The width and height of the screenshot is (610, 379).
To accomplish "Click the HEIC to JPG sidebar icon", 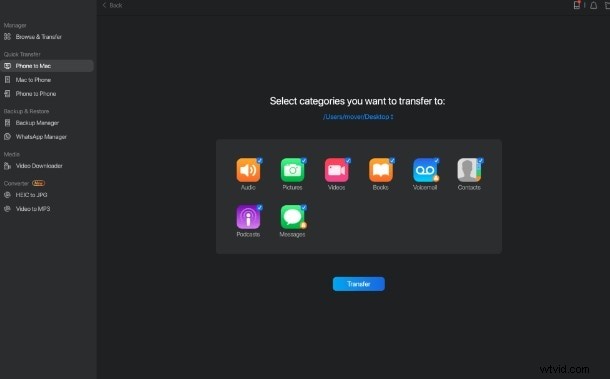I will point(7,195).
